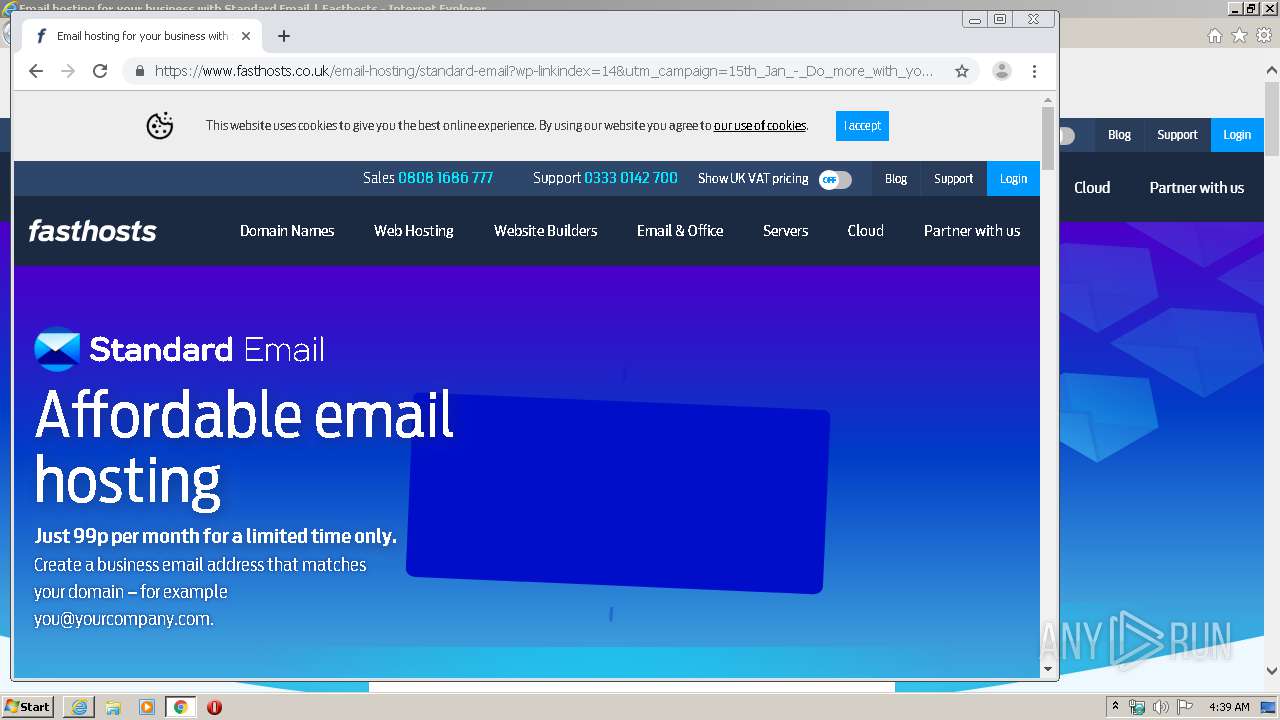Viewport: 1280px width, 720px height.
Task: Open Partner with us in the IE window
Action: tap(1197, 188)
